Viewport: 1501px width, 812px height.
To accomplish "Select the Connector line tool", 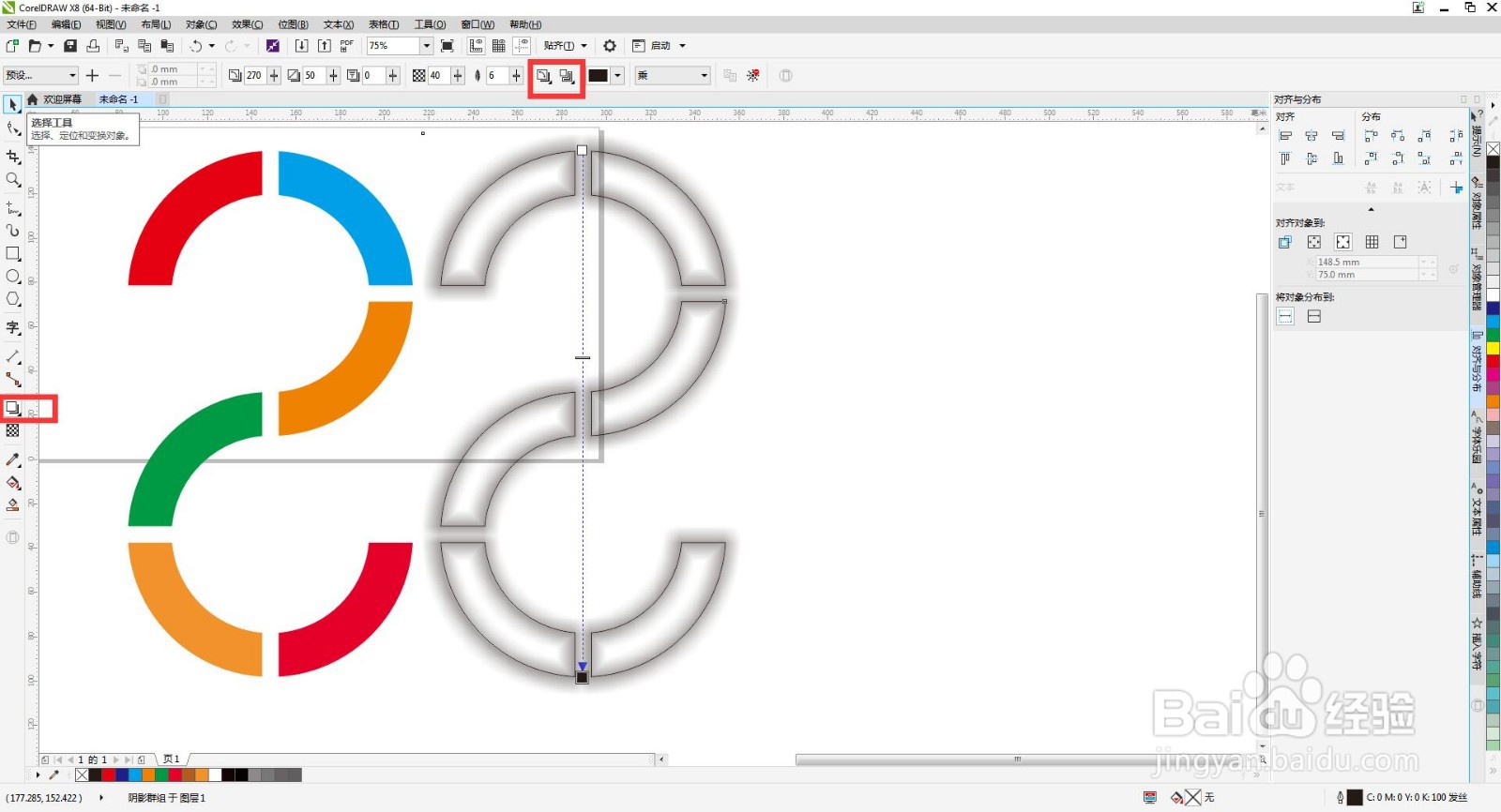I will click(13, 379).
